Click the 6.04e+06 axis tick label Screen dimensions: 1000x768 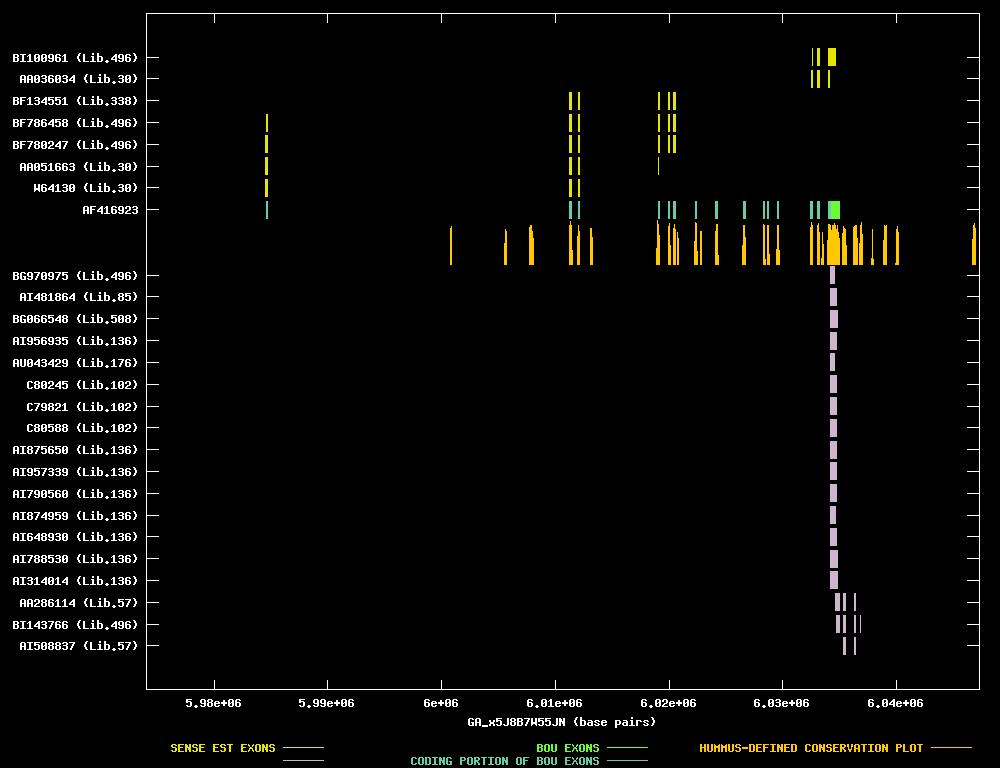(895, 703)
